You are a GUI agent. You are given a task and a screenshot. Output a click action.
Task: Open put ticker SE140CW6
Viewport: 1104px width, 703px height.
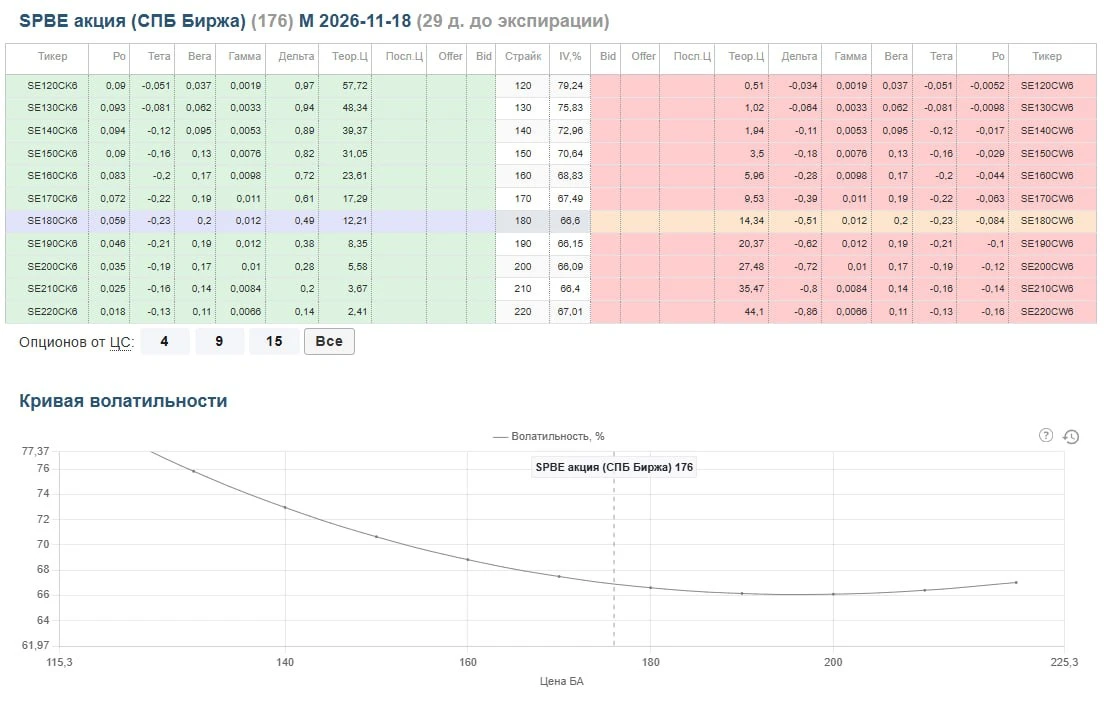tap(1047, 130)
